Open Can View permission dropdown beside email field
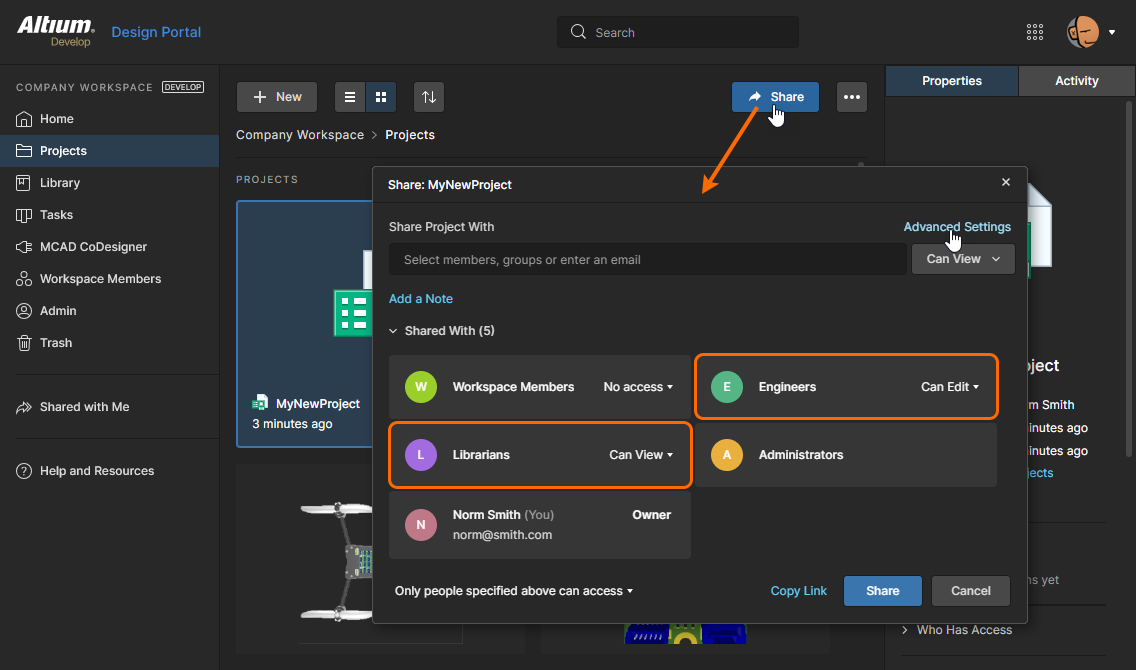This screenshot has width=1136, height=670. pos(963,259)
